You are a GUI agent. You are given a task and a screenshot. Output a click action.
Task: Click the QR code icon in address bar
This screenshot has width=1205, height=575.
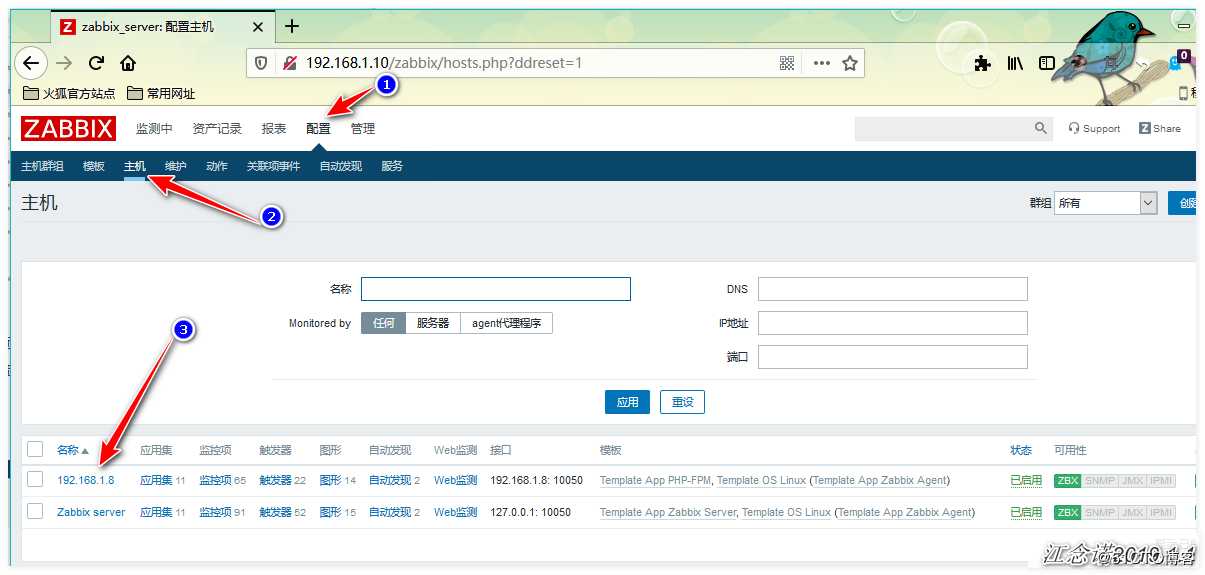pyautogui.click(x=787, y=63)
